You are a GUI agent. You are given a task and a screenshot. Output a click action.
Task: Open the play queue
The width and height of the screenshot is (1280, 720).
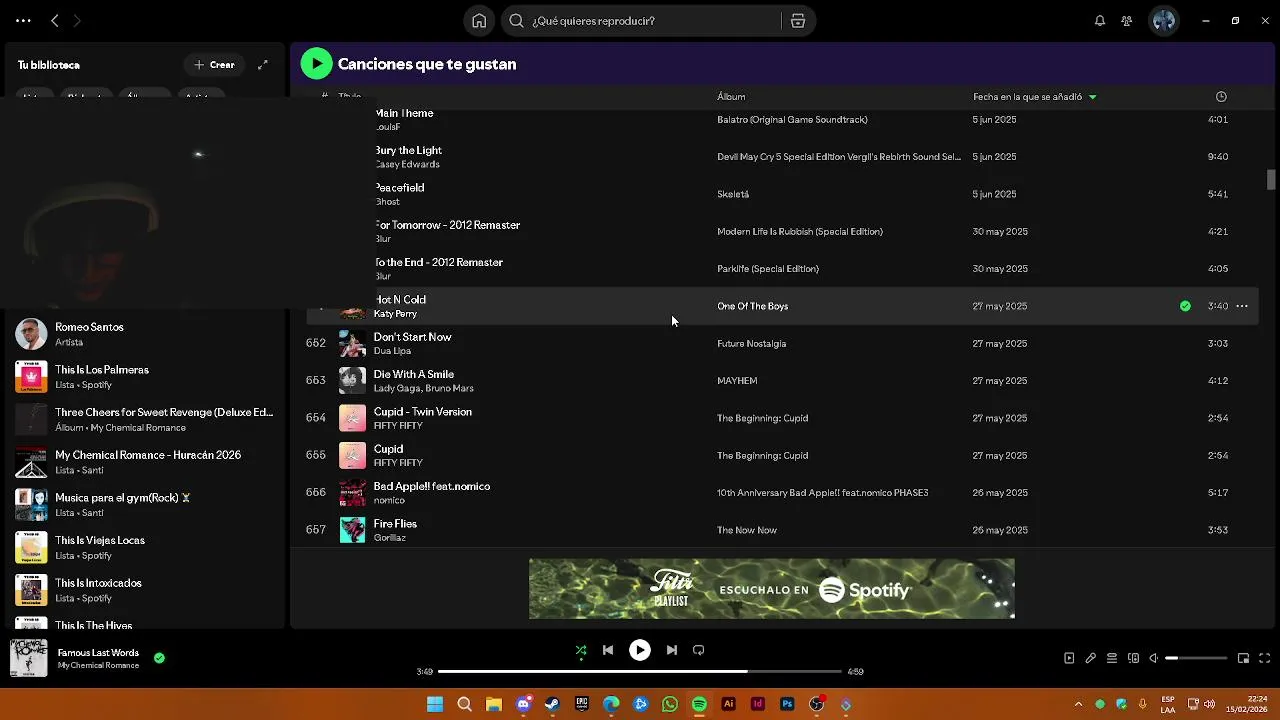click(1112, 658)
